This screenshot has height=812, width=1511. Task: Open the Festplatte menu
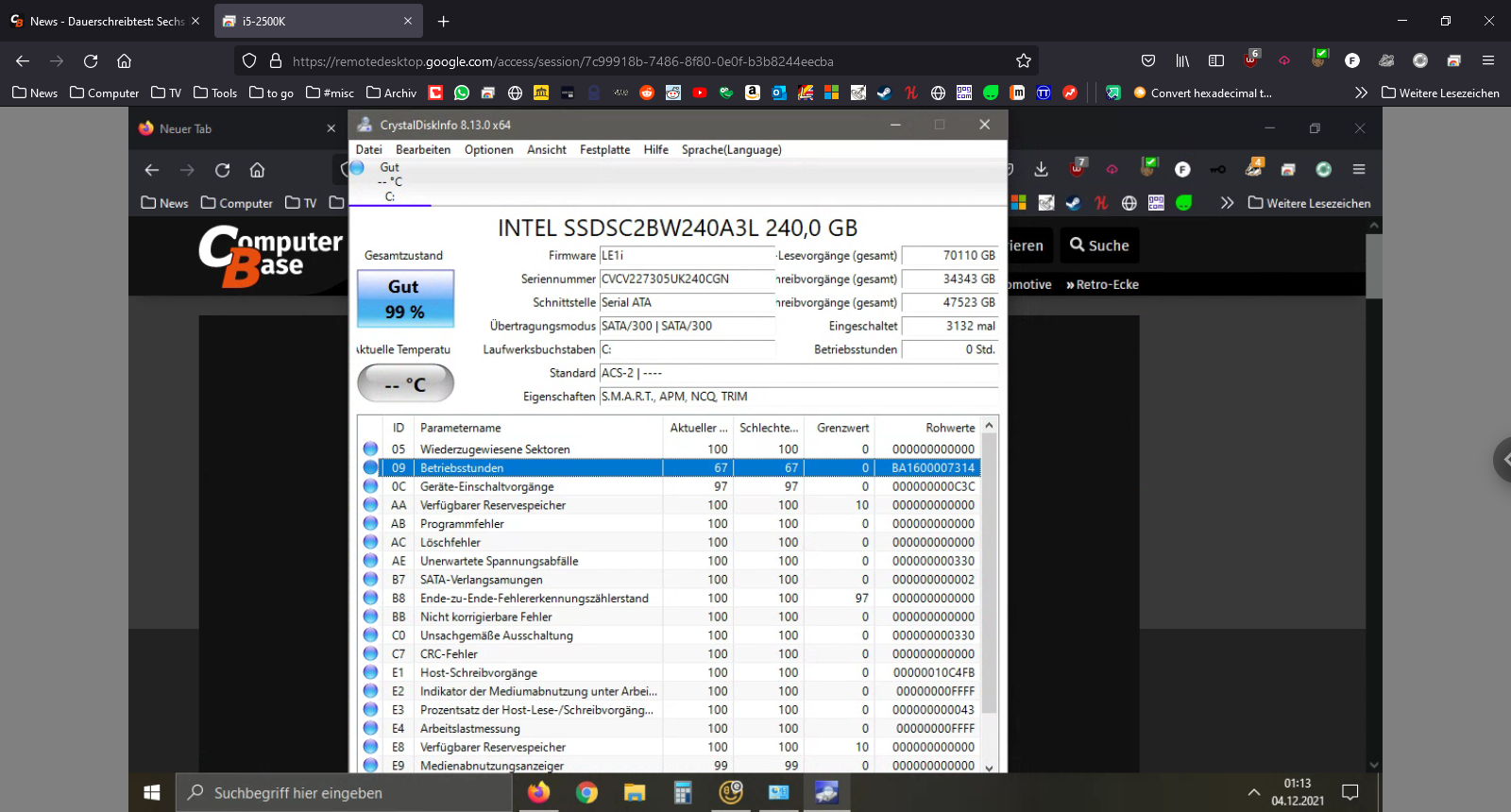tap(604, 149)
